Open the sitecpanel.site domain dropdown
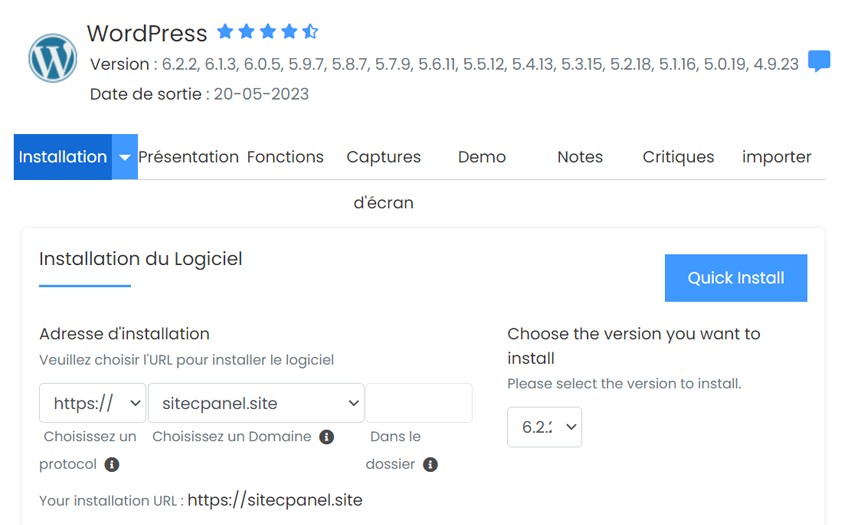This screenshot has height=525, width=848. [x=256, y=403]
